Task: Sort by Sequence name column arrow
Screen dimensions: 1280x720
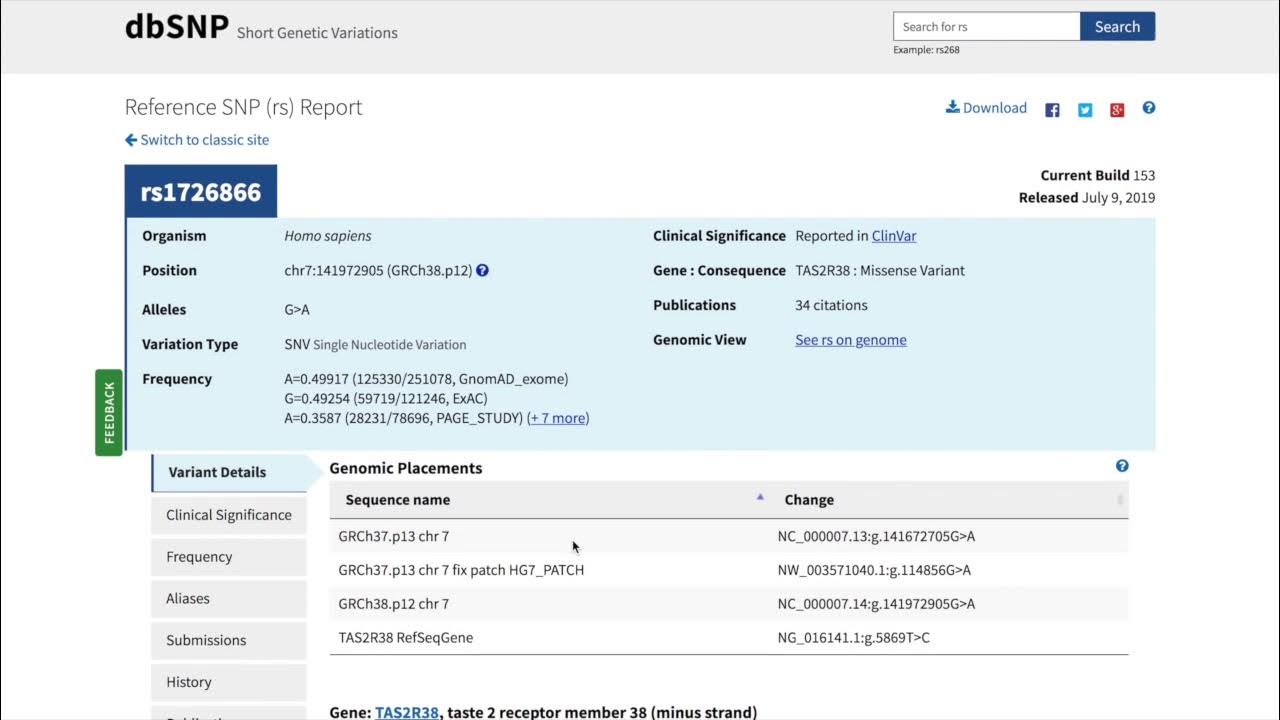Action: point(760,497)
